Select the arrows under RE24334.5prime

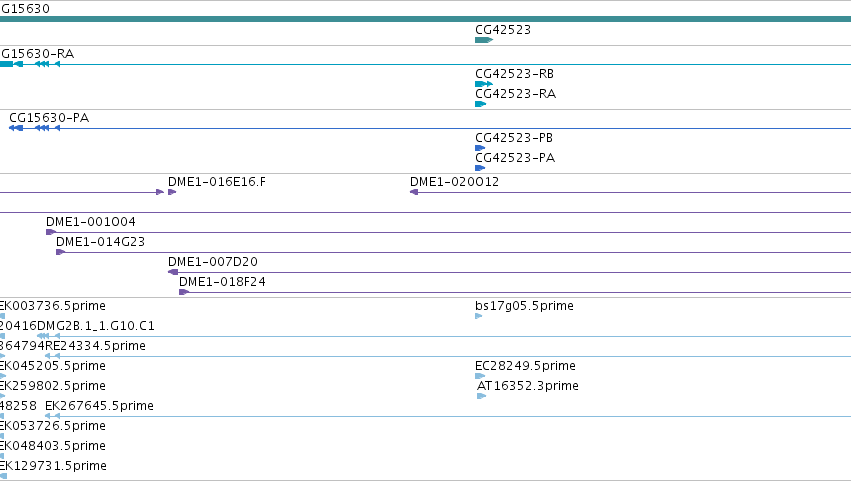52,356
